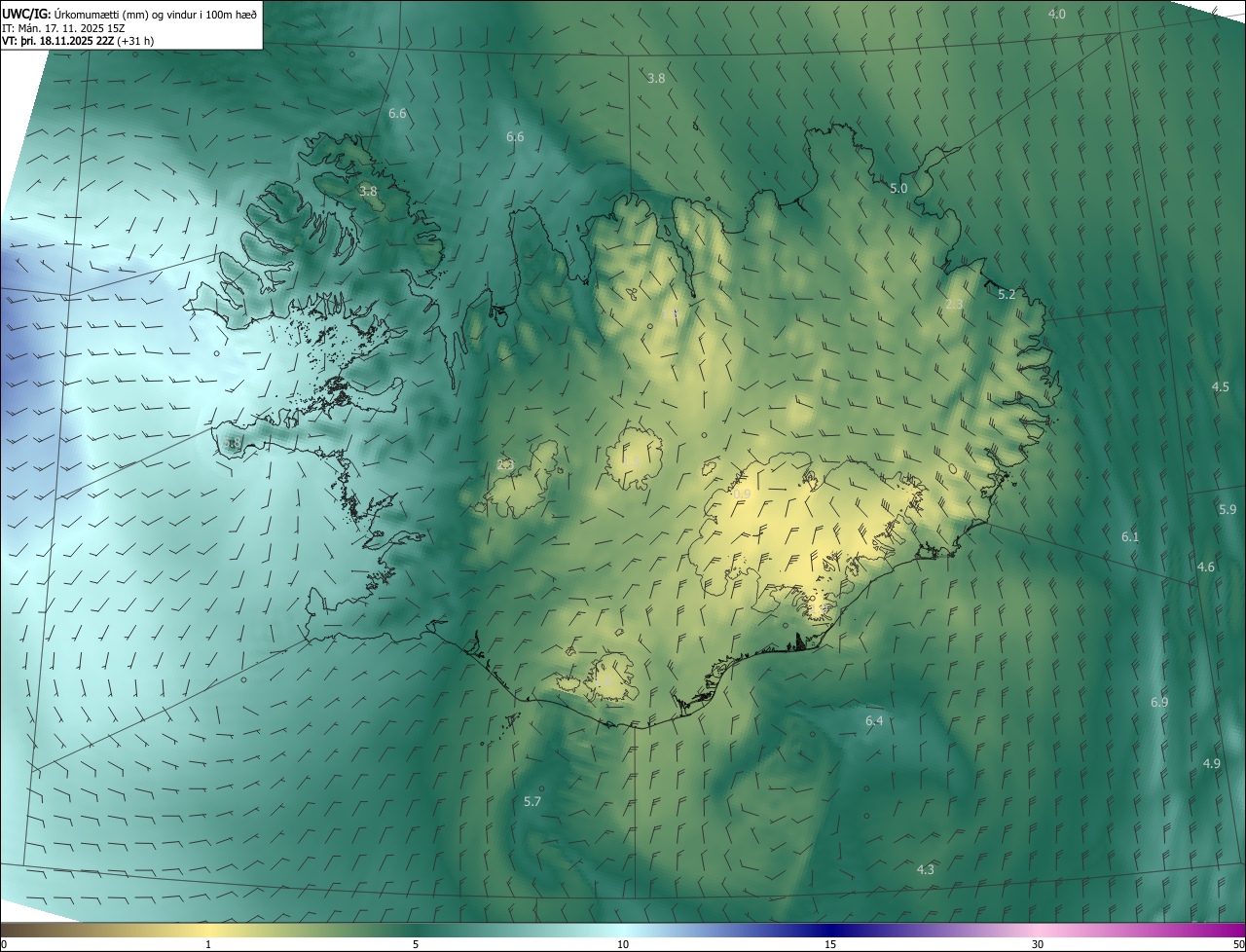Click the 4.0 value label on the map
Image resolution: width=1246 pixels, height=952 pixels.
(1056, 14)
